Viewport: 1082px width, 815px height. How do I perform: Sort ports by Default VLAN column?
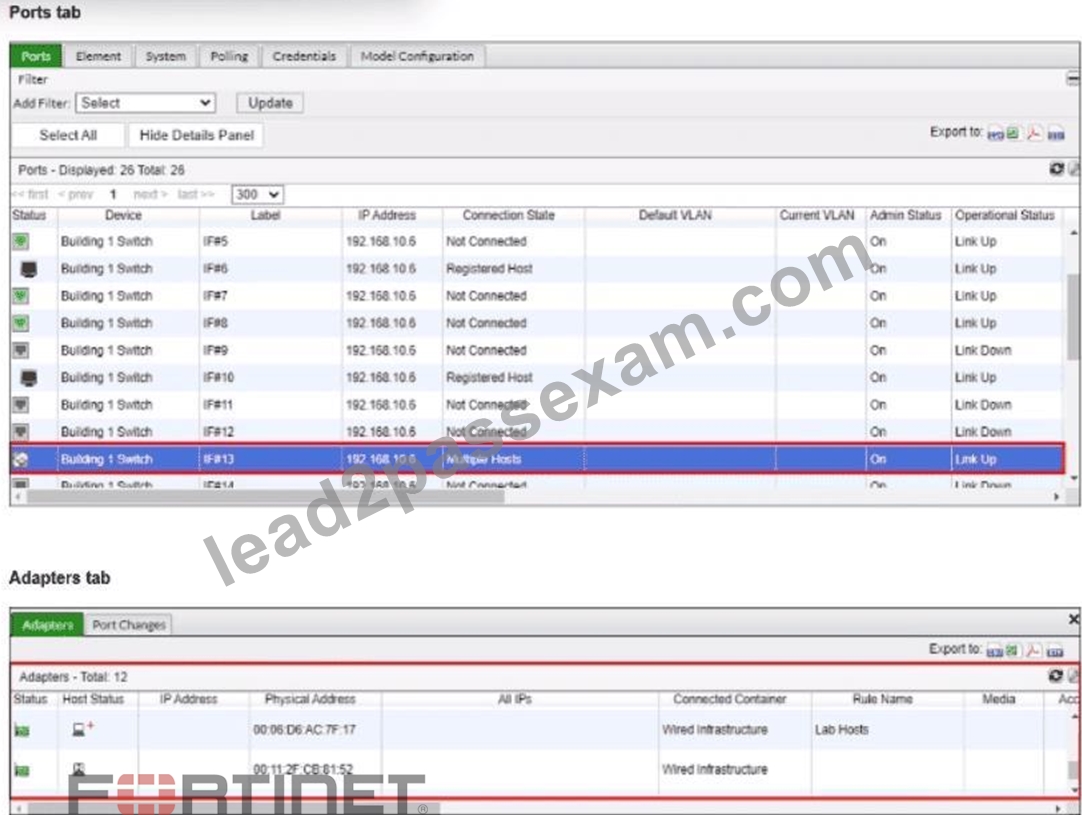[x=676, y=215]
